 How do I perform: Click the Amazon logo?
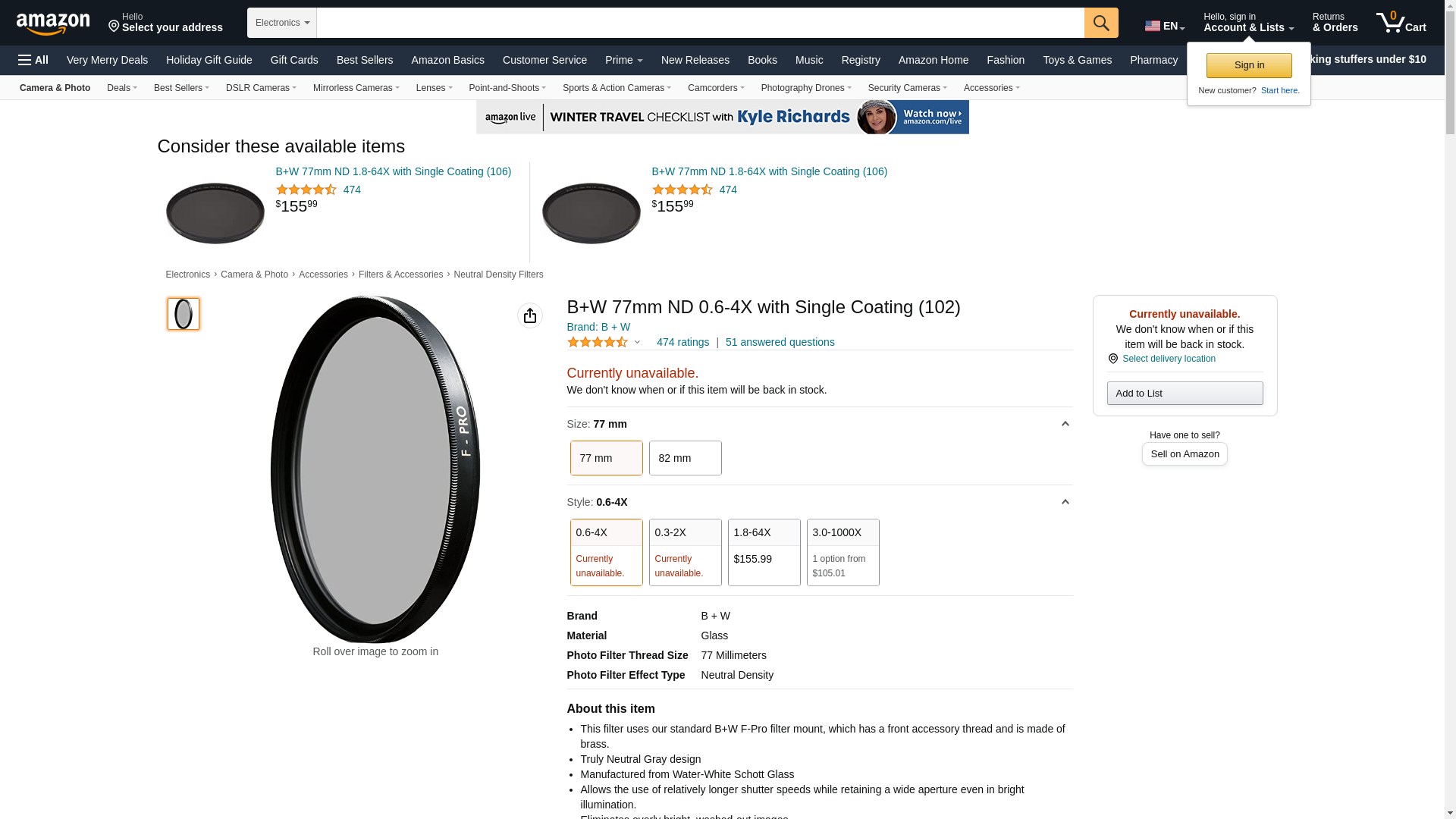[53, 24]
